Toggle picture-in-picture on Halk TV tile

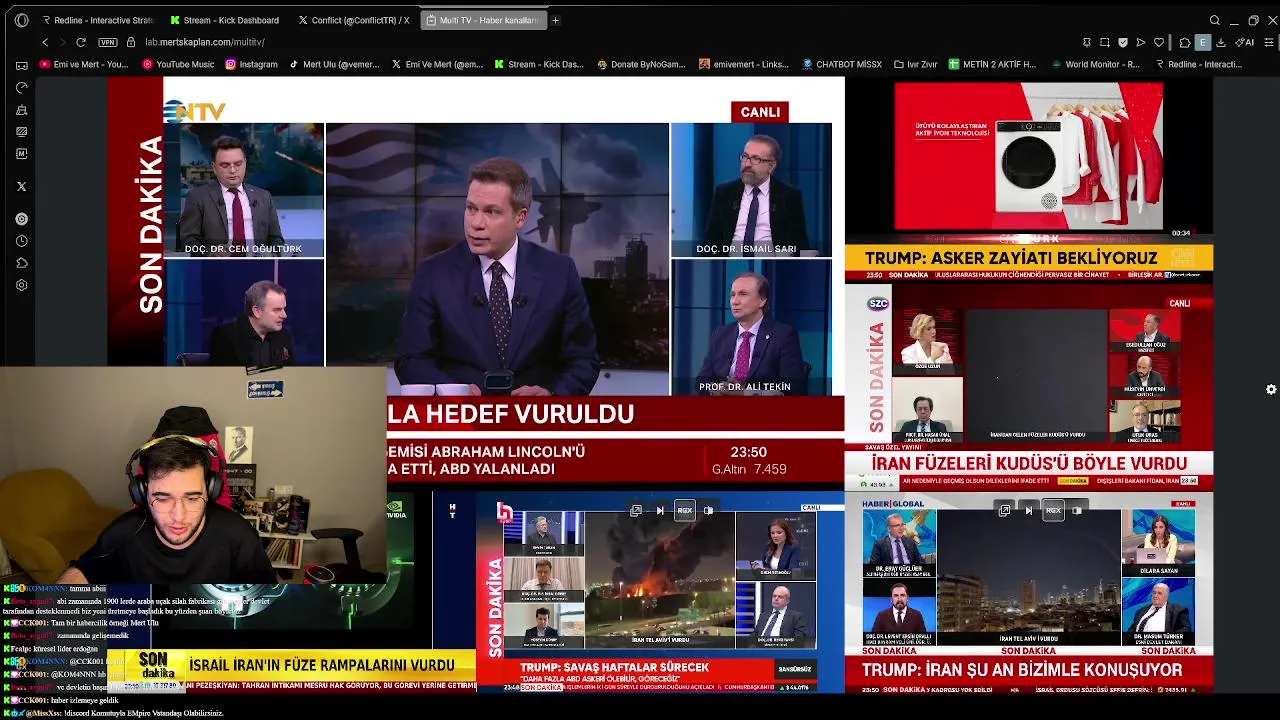636,510
